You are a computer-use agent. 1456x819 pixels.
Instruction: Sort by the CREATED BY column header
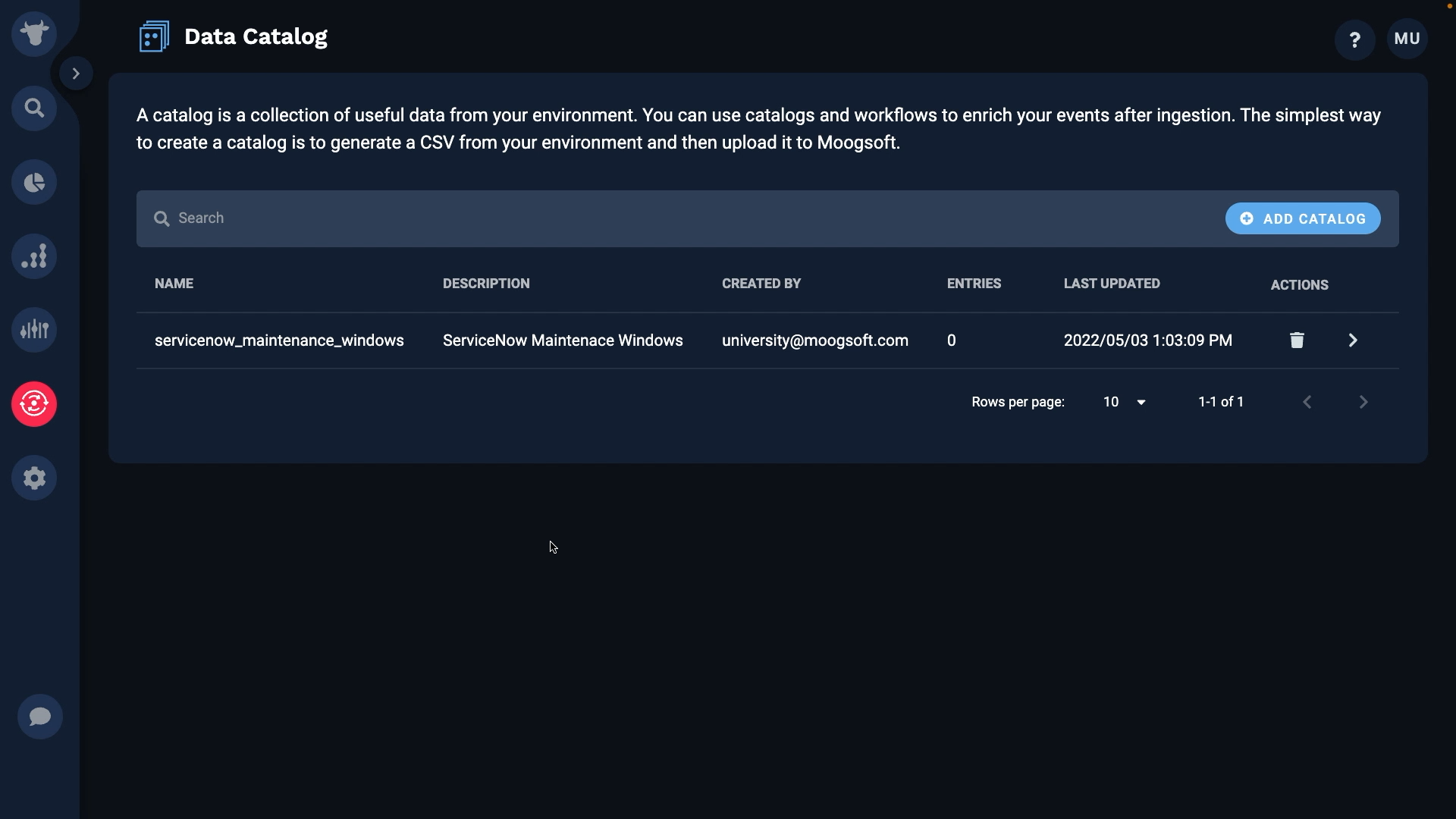coord(761,284)
